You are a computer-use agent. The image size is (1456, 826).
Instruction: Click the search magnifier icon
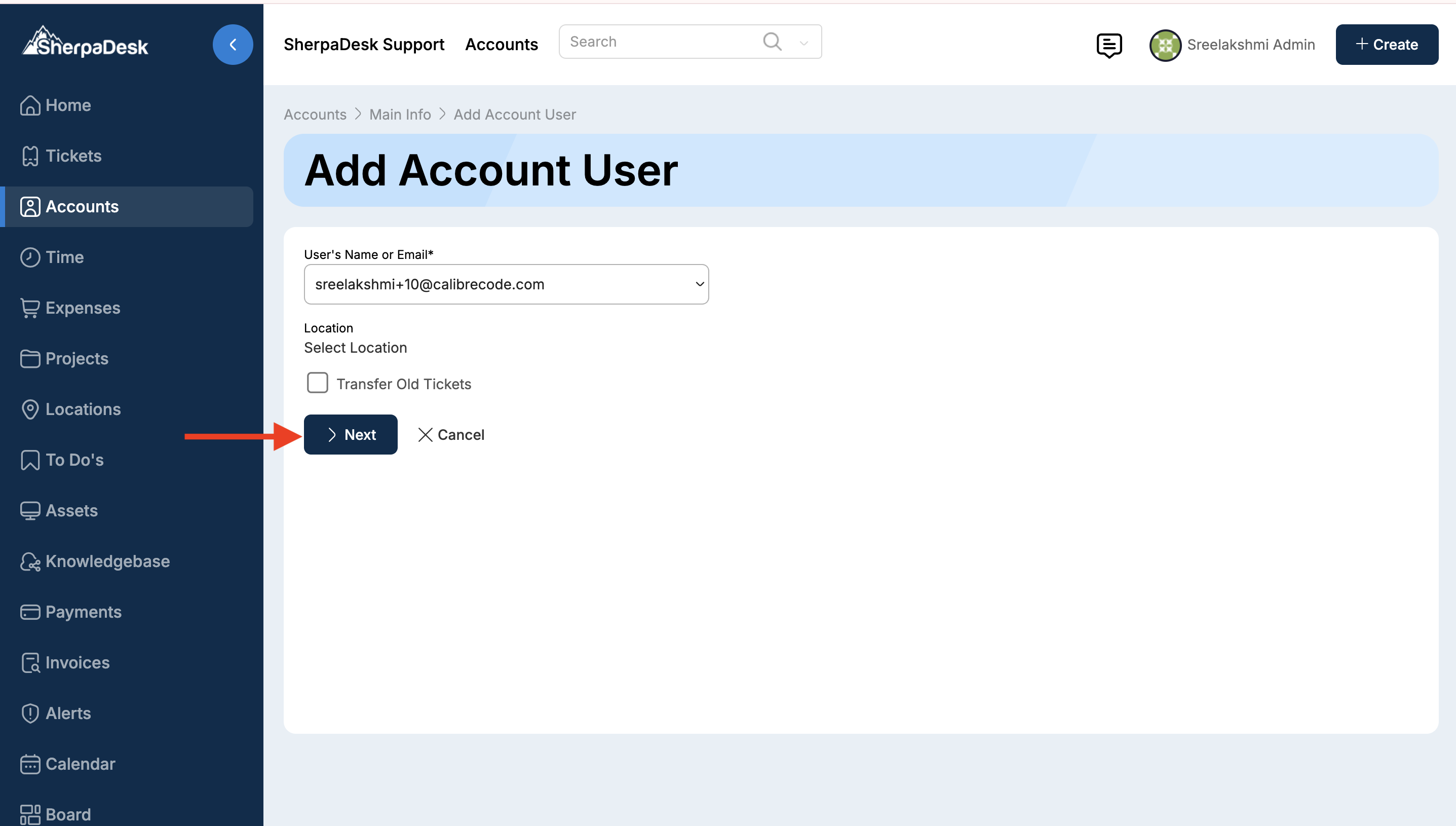click(x=772, y=42)
